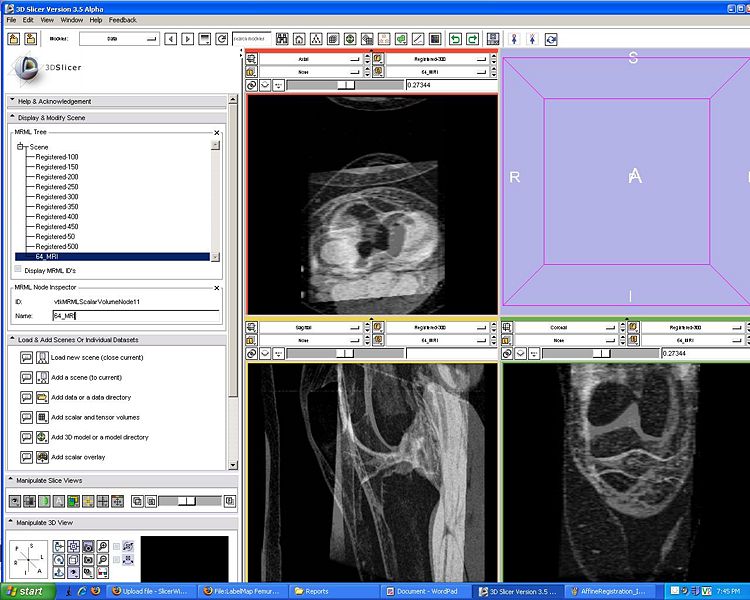Viewport: 750px width, 600px height.
Task: Toggle the upper checkbox in Manipulate 3D View
Action: click(x=117, y=546)
